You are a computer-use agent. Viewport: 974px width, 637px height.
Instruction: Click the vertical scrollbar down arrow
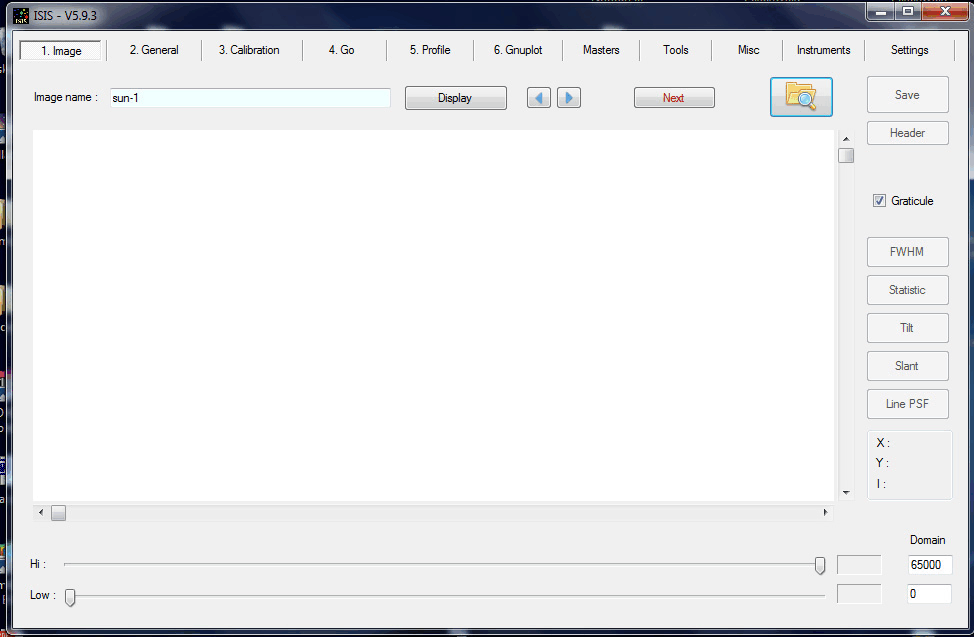(x=846, y=493)
